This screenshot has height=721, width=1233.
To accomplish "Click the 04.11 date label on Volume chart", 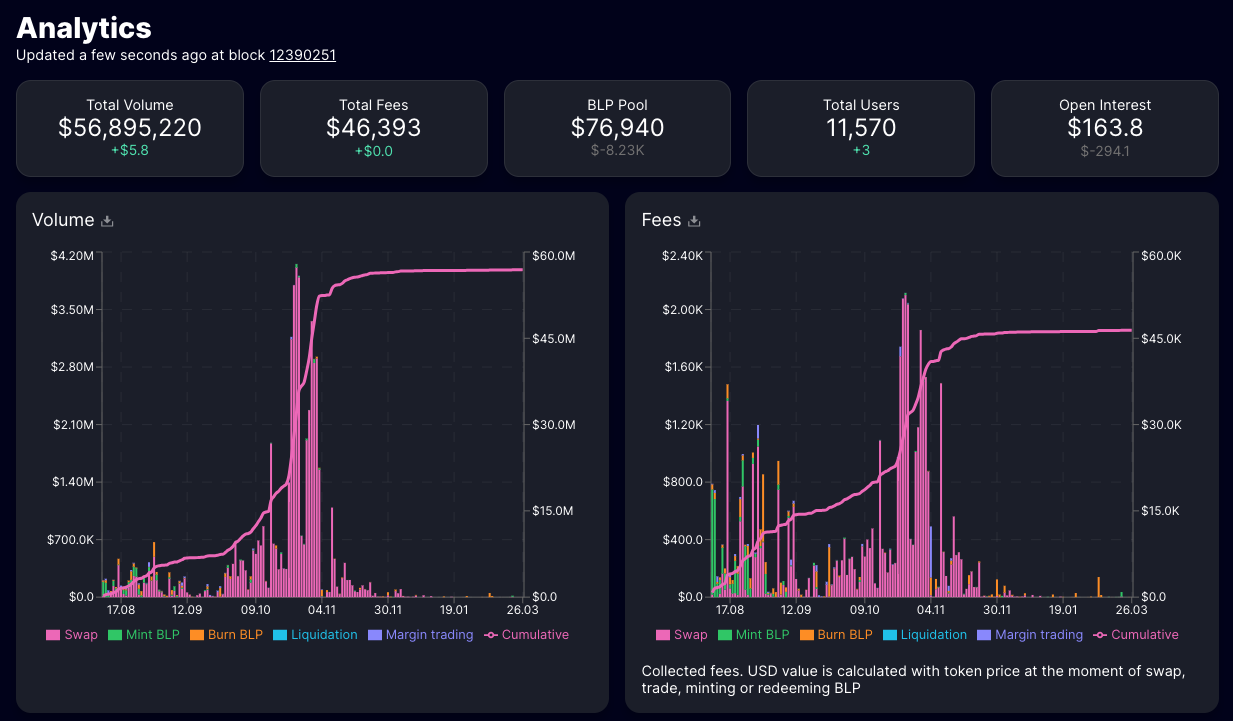I will pos(322,609).
